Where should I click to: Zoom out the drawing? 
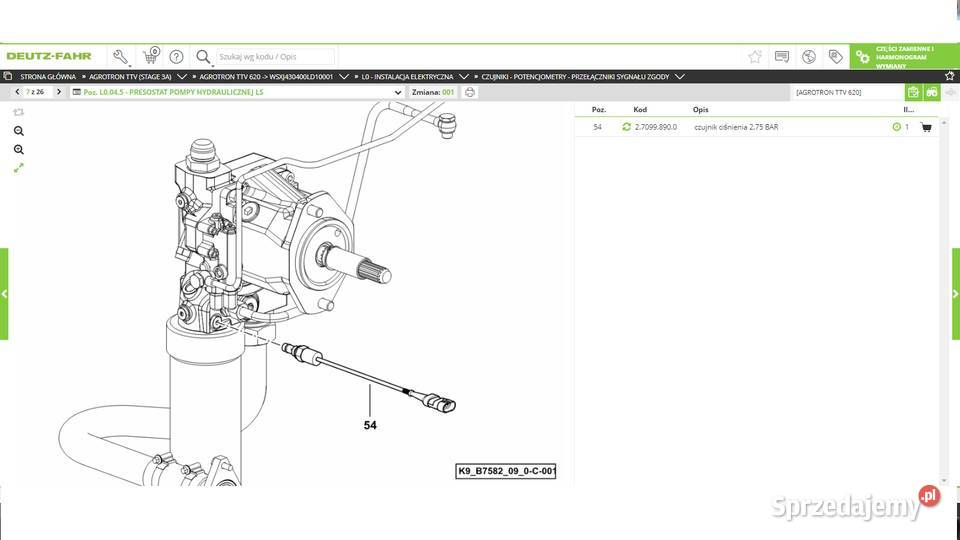pyautogui.click(x=19, y=131)
